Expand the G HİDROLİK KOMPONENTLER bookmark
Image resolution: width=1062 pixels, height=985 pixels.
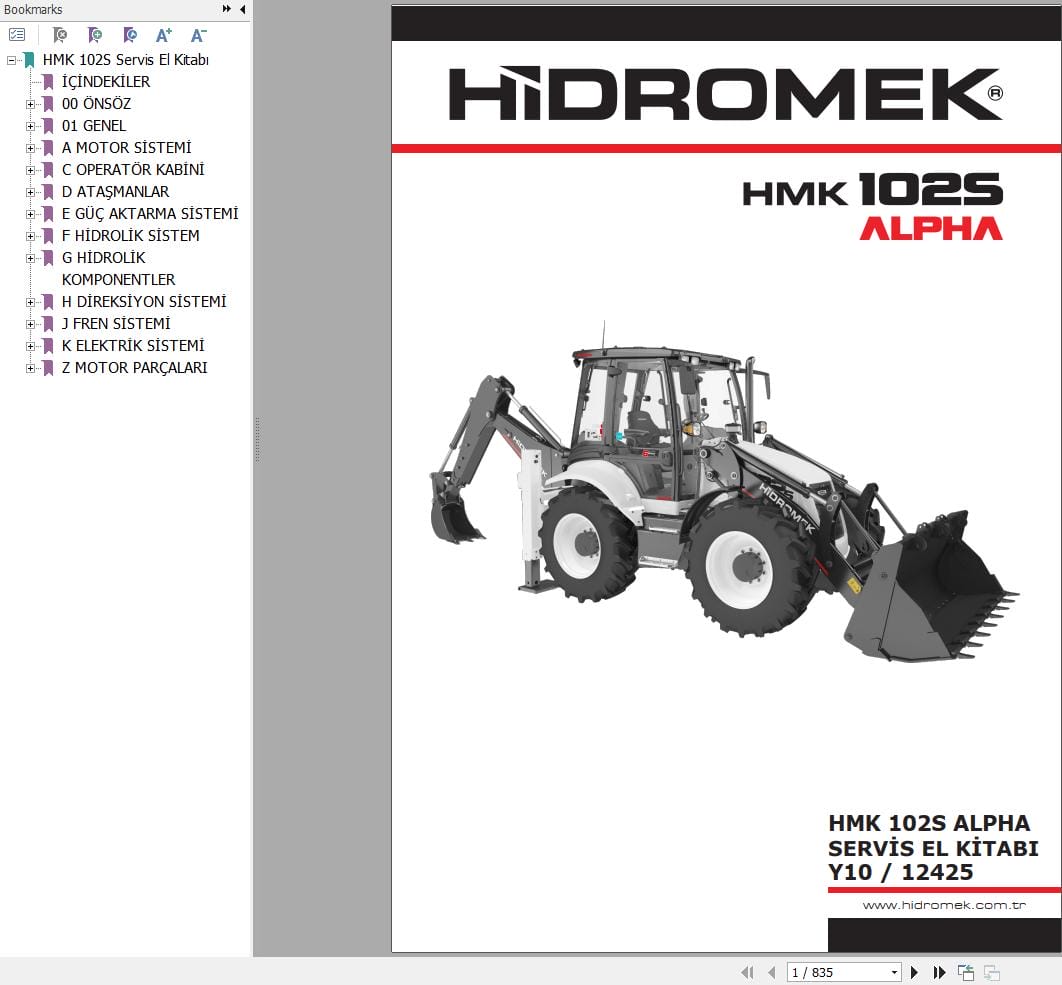point(30,258)
